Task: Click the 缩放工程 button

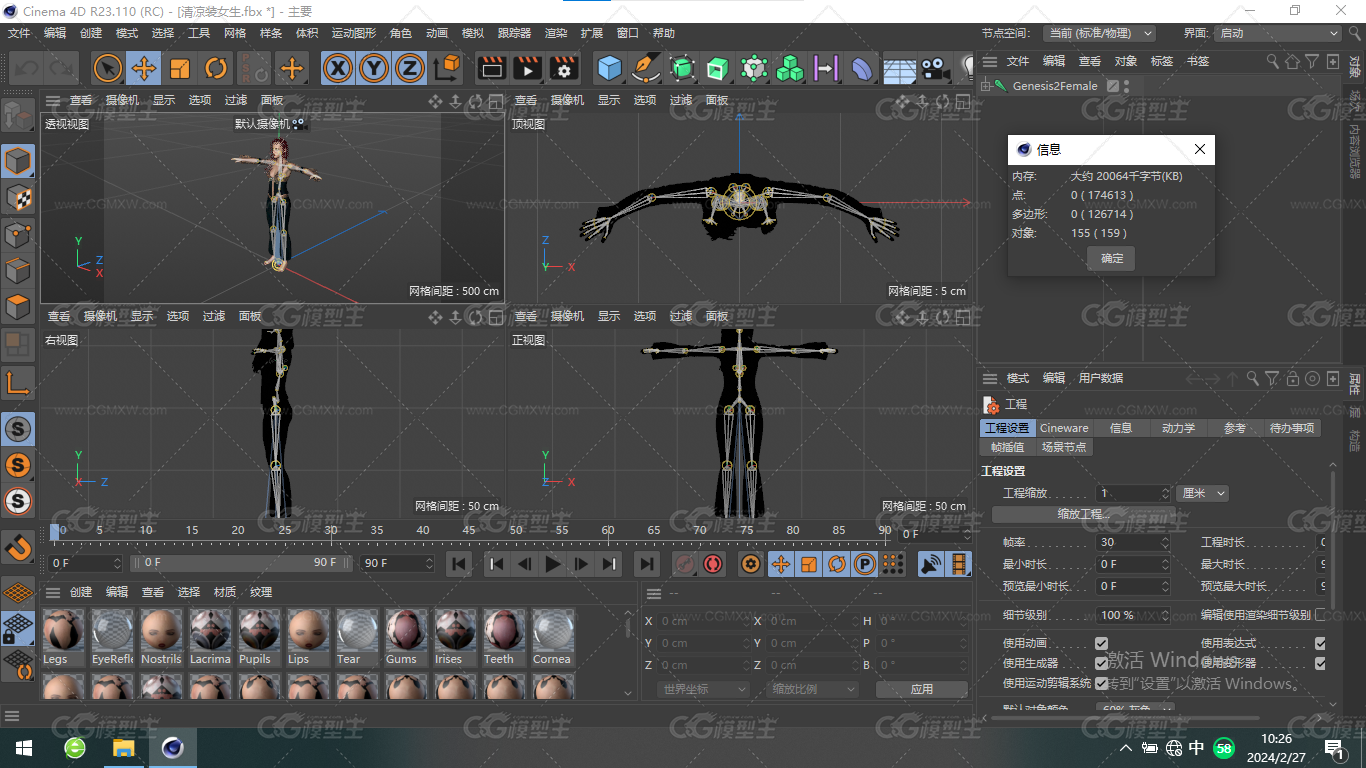Action: click(x=1084, y=514)
